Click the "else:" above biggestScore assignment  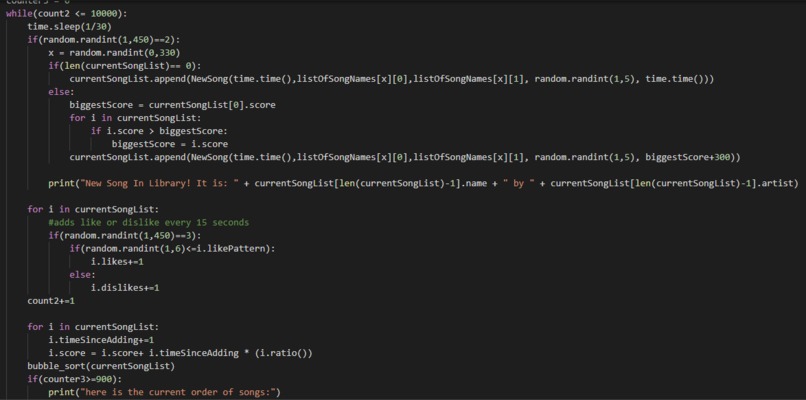pyautogui.click(x=61, y=92)
